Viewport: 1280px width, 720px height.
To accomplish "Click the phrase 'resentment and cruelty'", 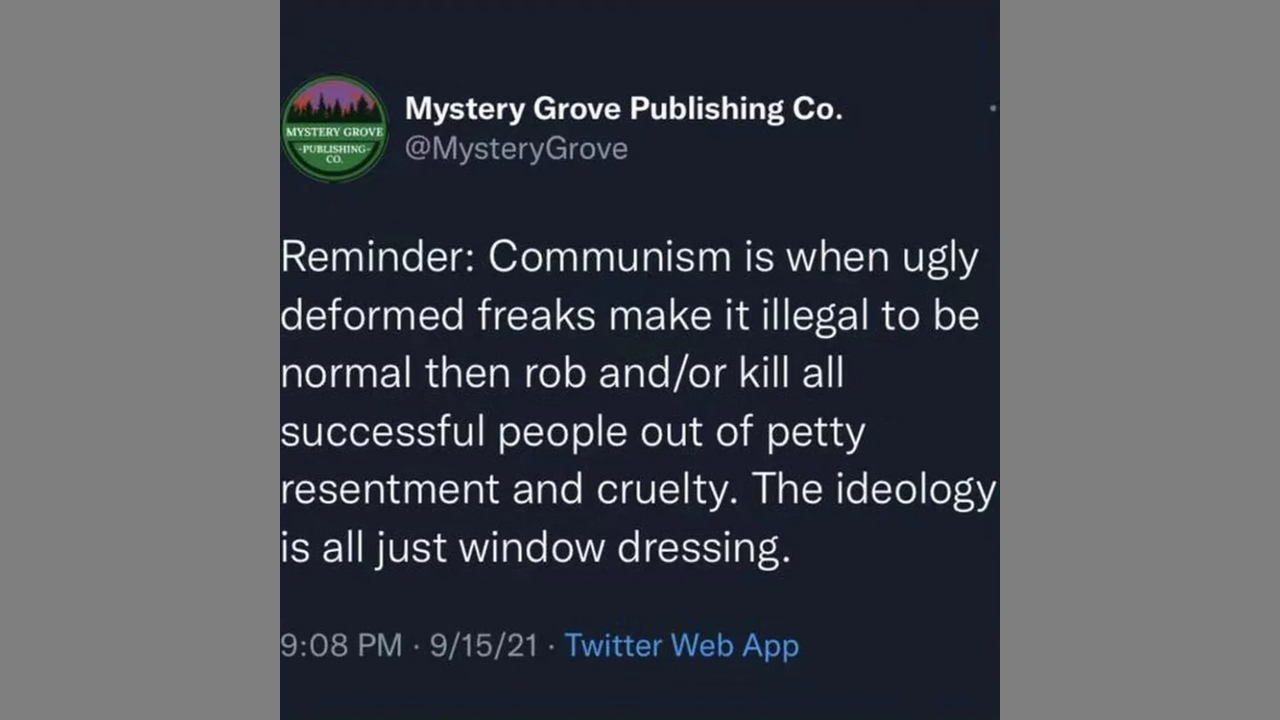I will click(x=510, y=489).
